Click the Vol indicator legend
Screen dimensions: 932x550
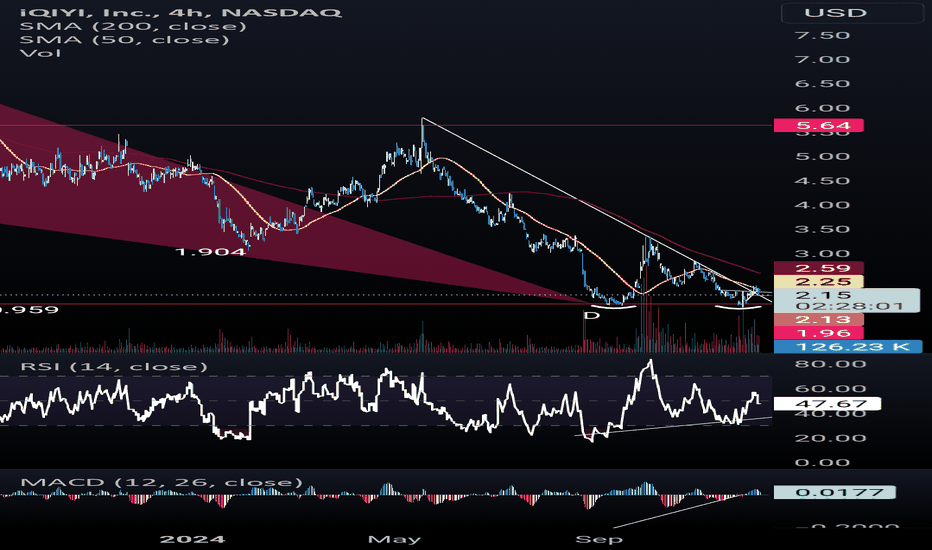pos(40,54)
